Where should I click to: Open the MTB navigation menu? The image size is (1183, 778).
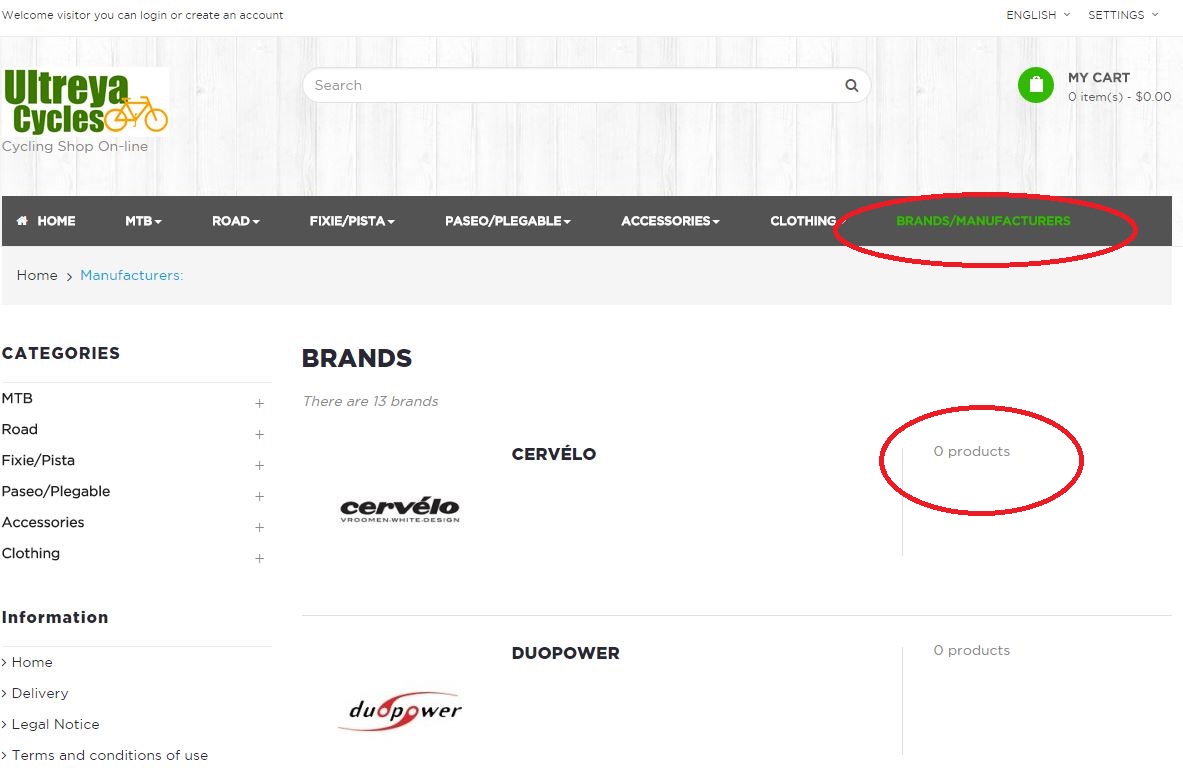click(143, 221)
